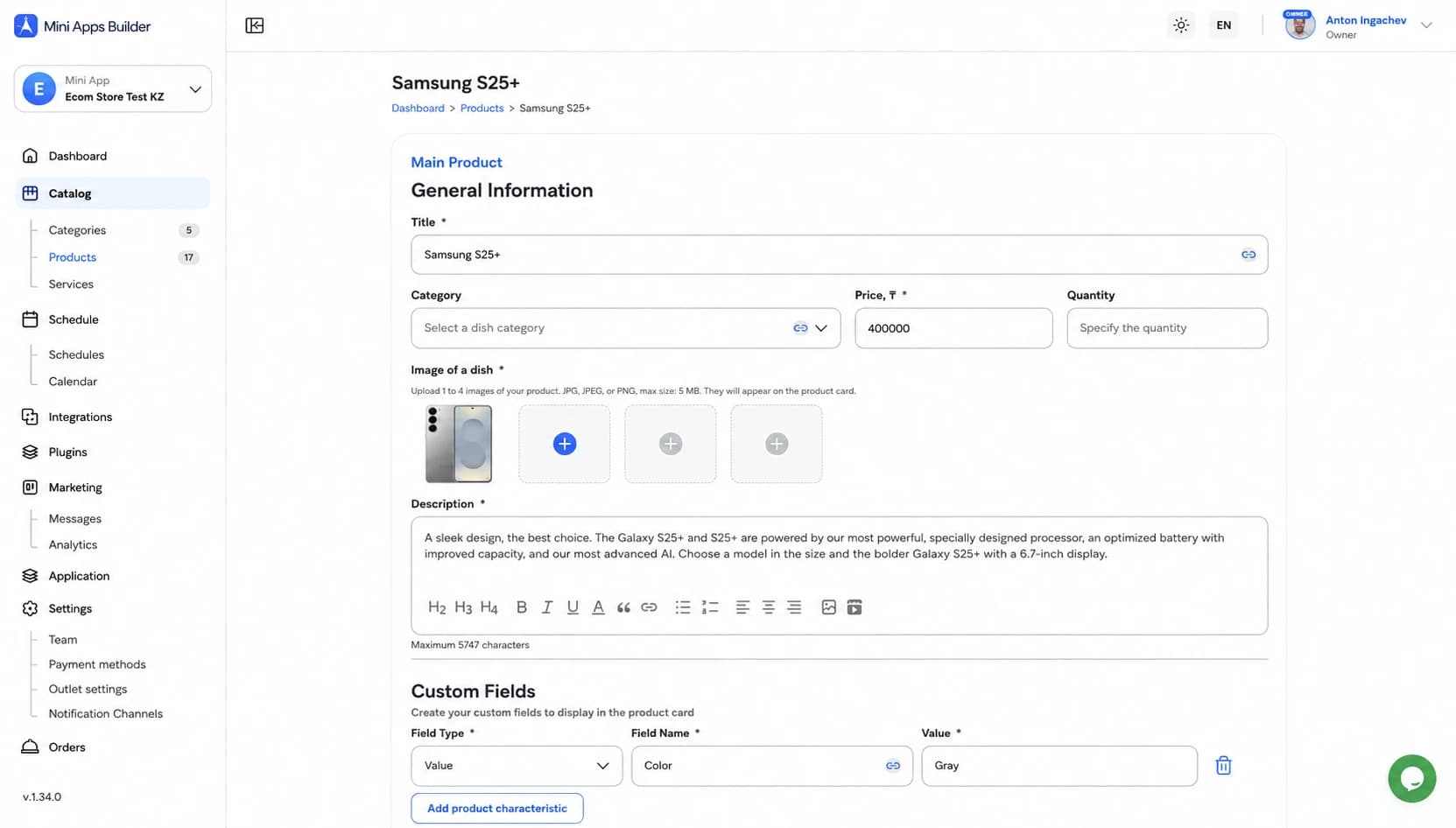Open Analytics submenu item
Image resolution: width=1456 pixels, height=828 pixels.
tap(73, 544)
